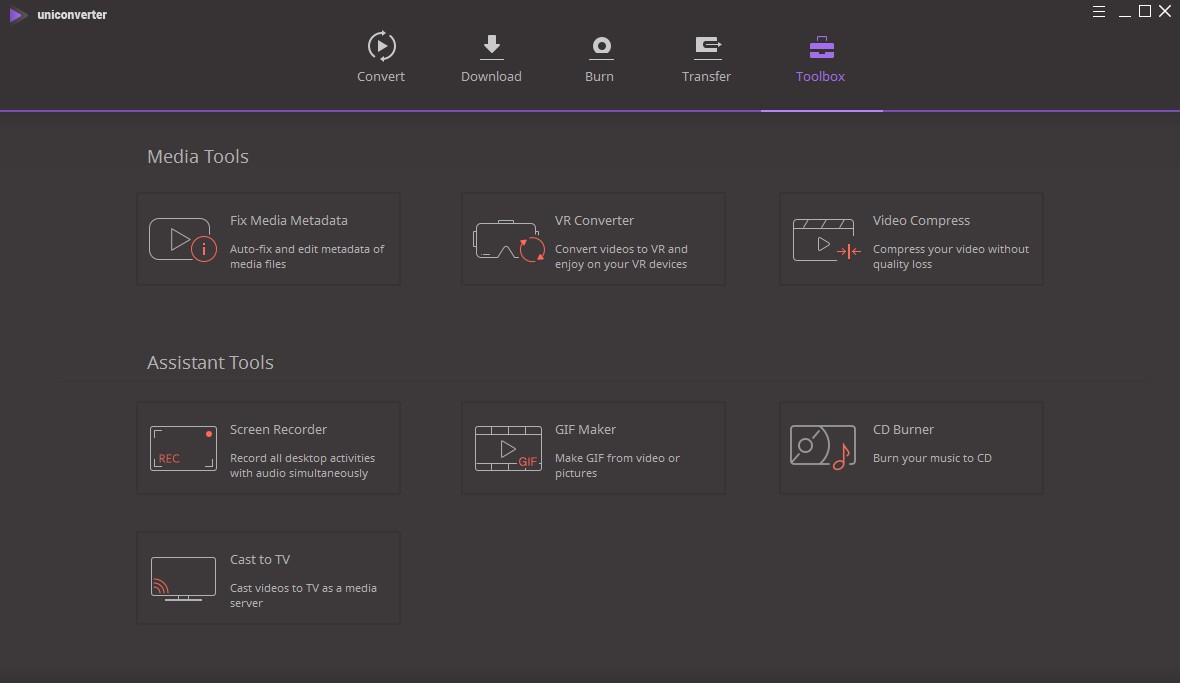The height and width of the screenshot is (683, 1180).
Task: Select the Toolbox briefcase icon
Action: (x=821, y=47)
